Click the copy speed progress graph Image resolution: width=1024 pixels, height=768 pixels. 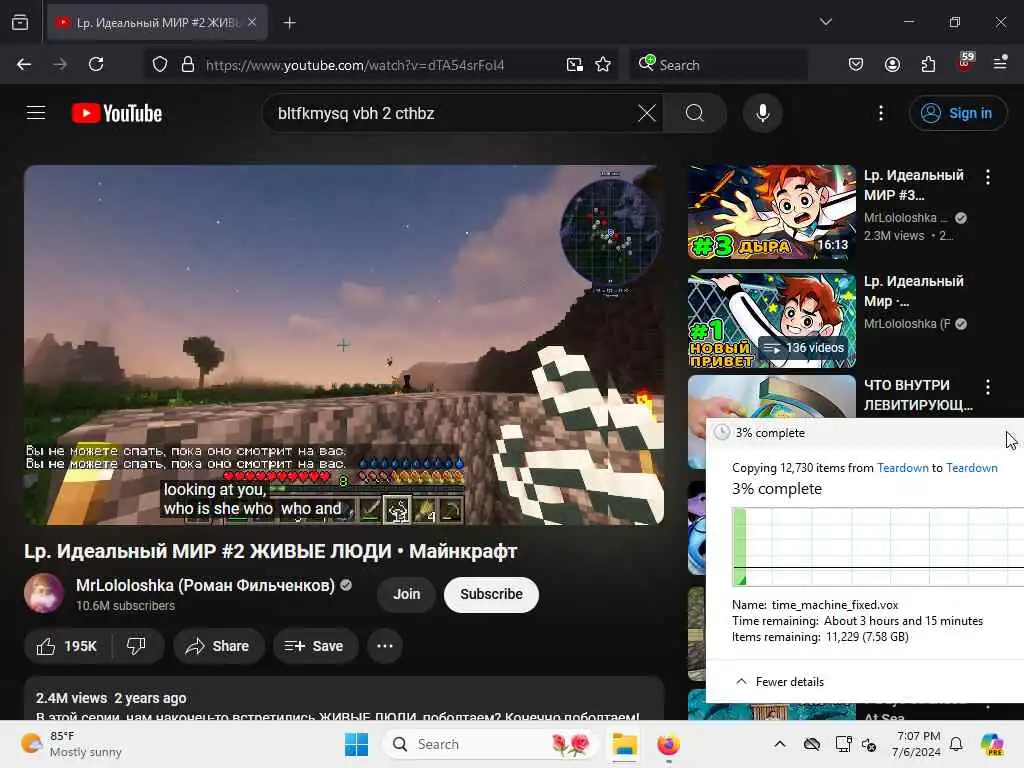pyautogui.click(x=878, y=547)
